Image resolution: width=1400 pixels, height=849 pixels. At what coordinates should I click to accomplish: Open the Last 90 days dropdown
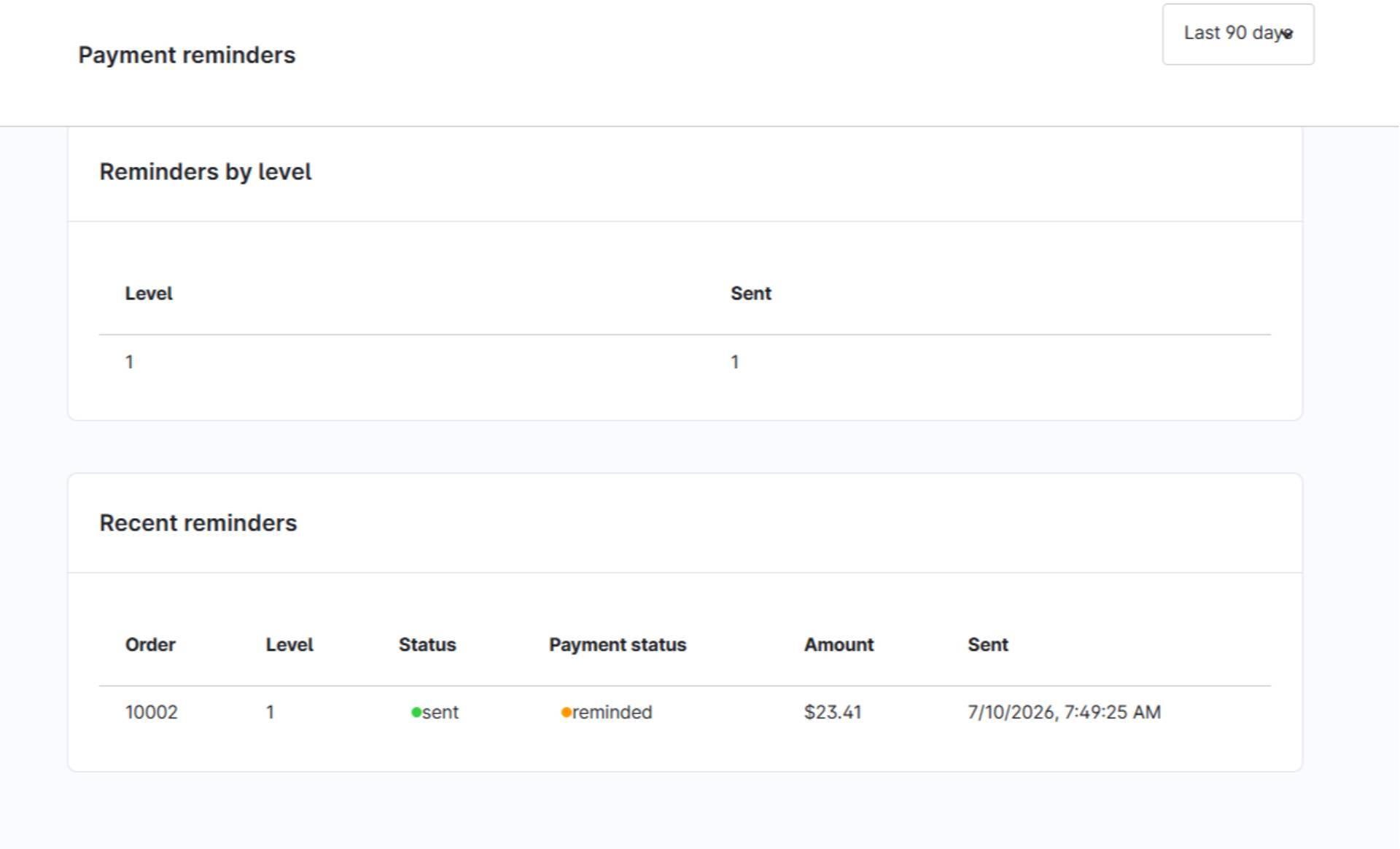pyautogui.click(x=1238, y=34)
